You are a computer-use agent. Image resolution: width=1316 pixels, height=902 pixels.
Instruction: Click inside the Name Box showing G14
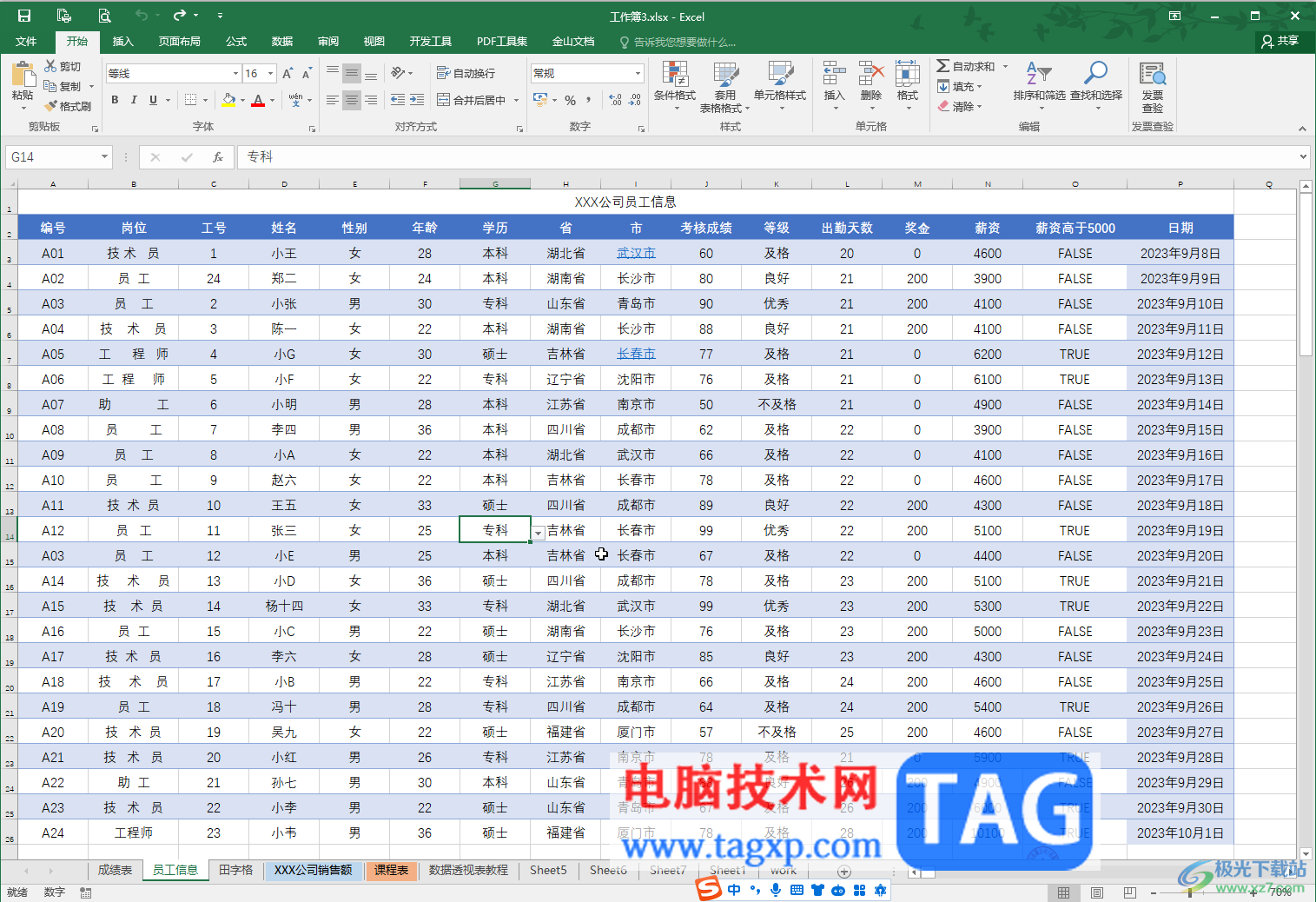point(52,157)
